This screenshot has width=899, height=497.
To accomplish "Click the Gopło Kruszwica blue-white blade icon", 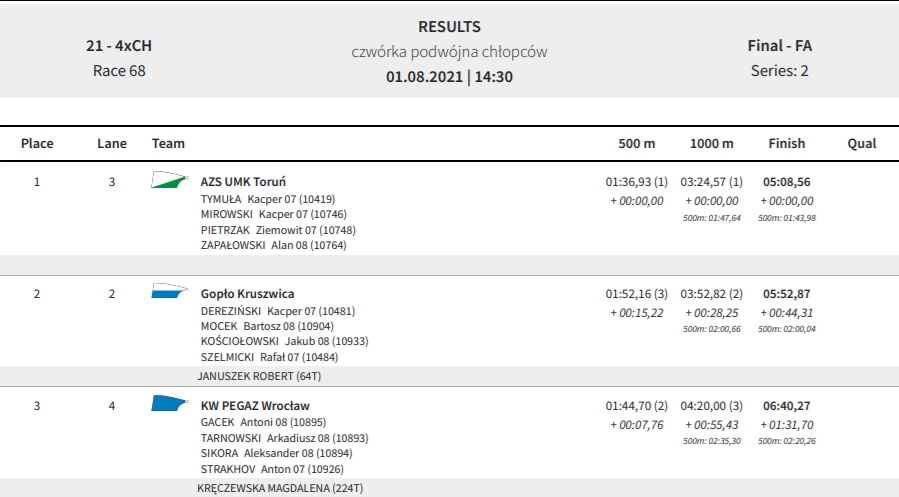I will coord(170,291).
